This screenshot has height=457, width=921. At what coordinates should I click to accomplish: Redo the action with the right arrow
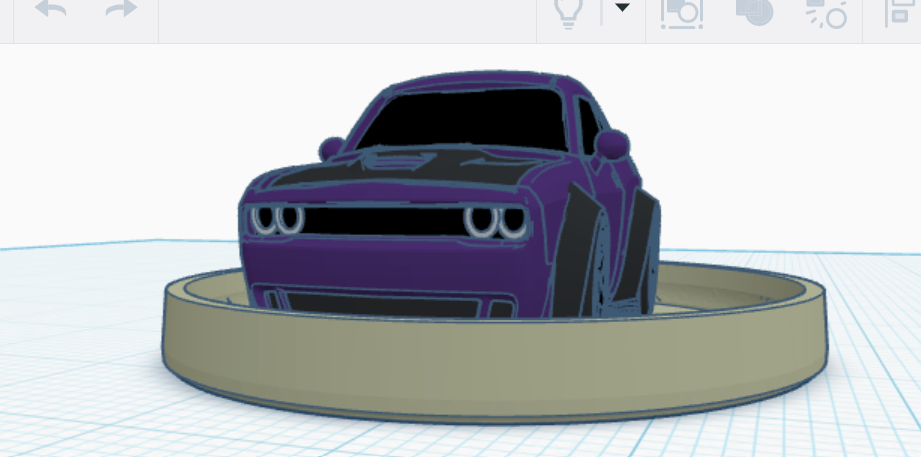(121, 8)
